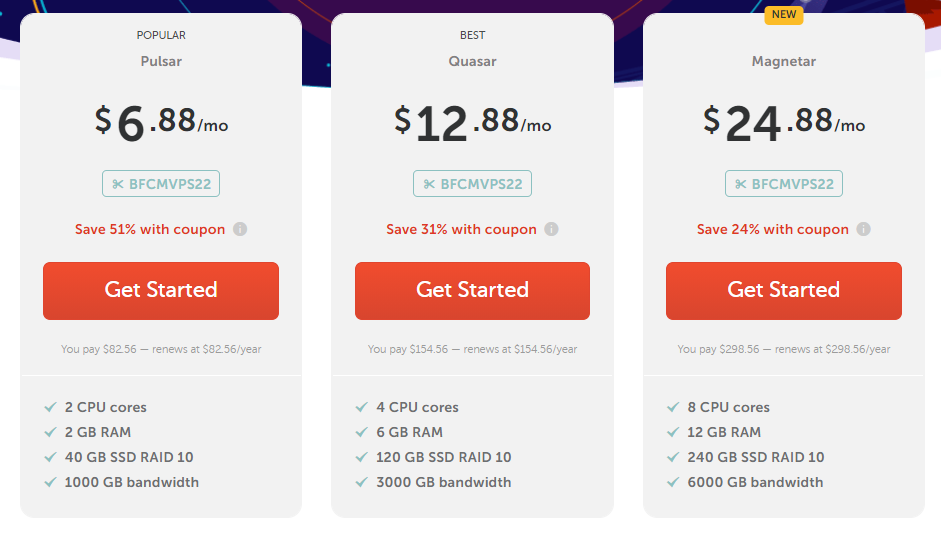Click the info icon beside Save 31% coupon
The image size is (941, 535).
[x=552, y=229]
